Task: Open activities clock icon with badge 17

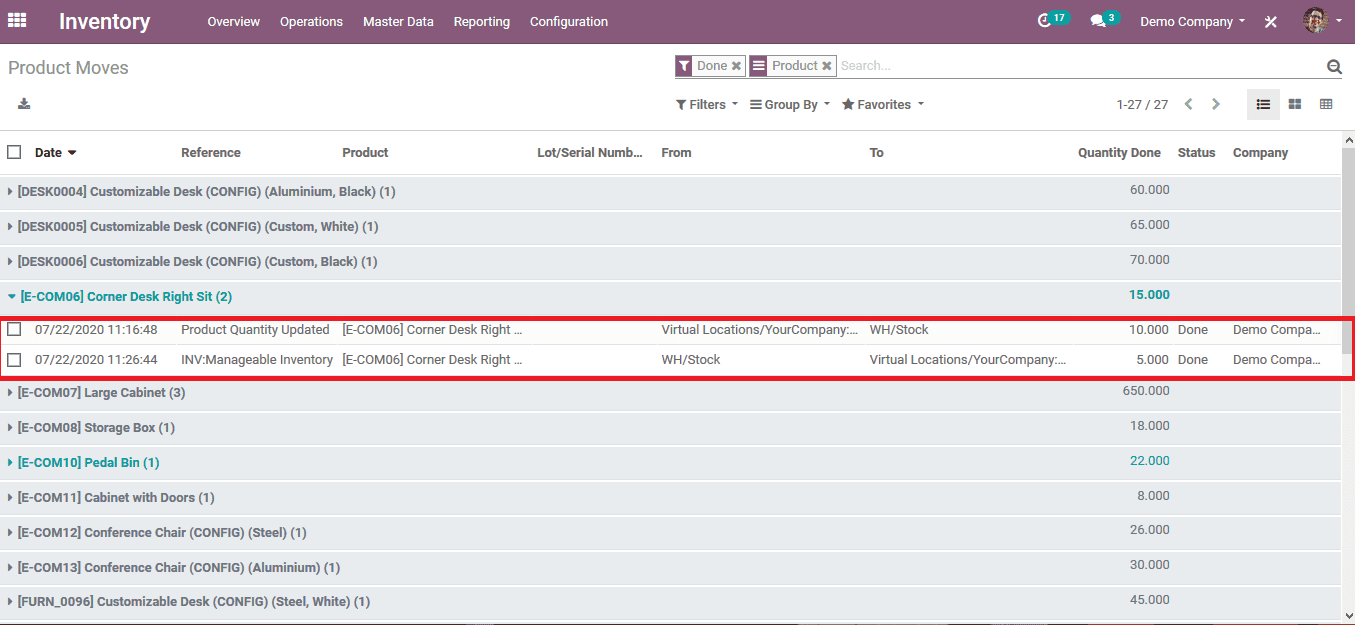Action: pyautogui.click(x=1053, y=20)
